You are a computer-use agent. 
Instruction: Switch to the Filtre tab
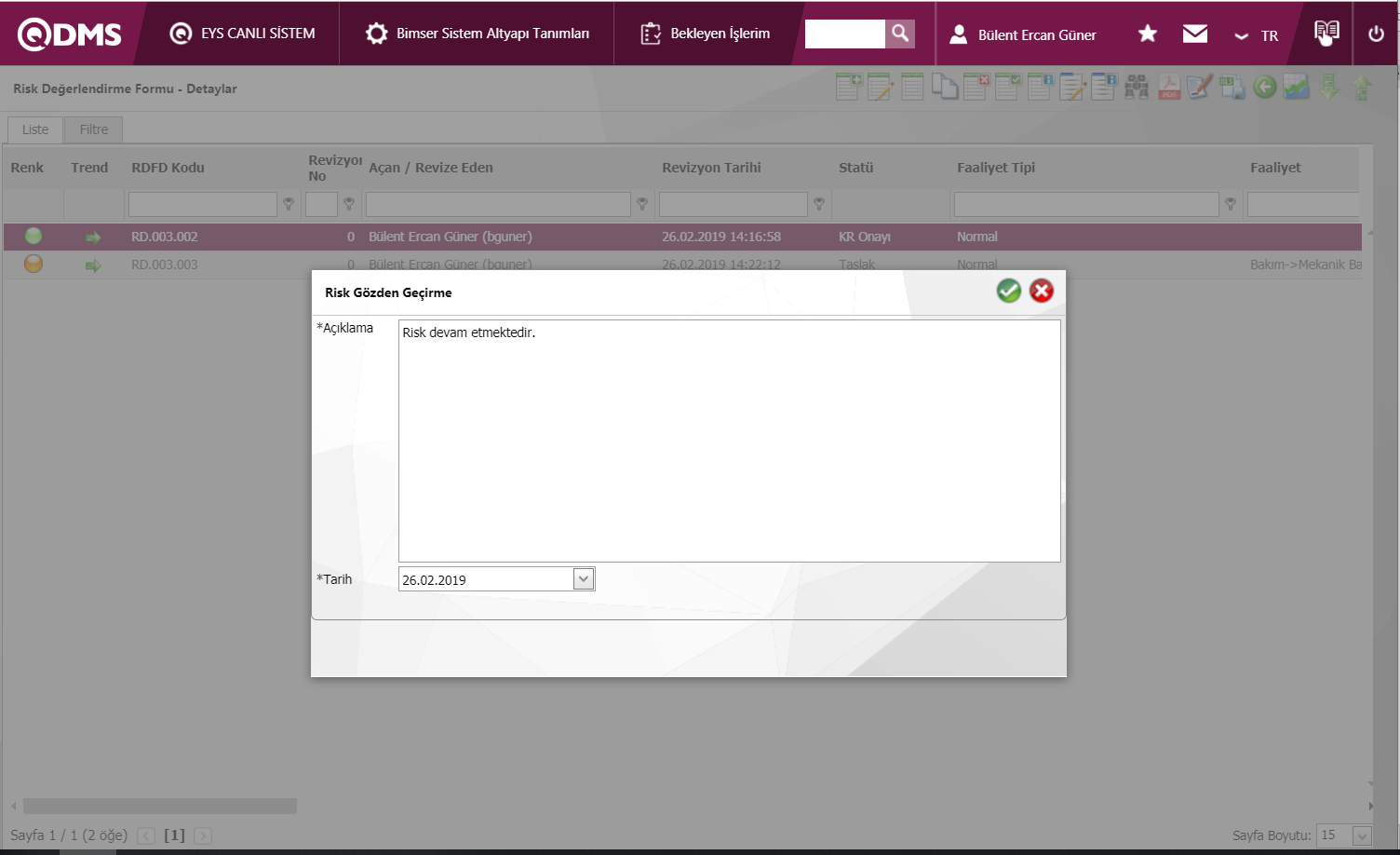[x=93, y=129]
